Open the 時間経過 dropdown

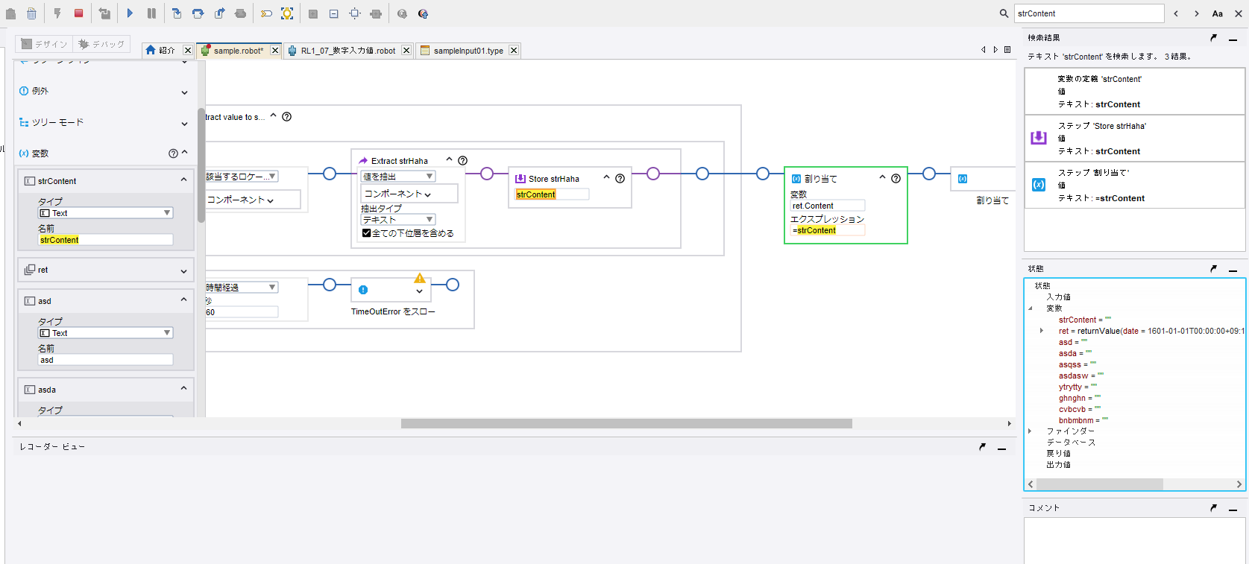coord(241,287)
